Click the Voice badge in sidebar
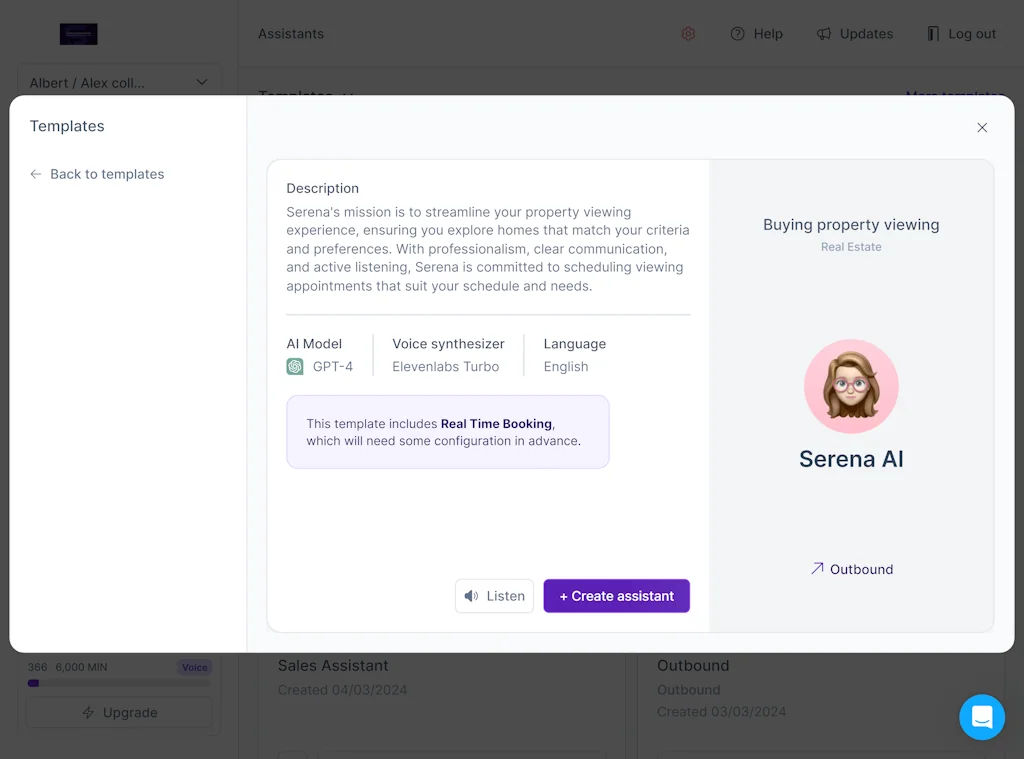Viewport: 1024px width, 759px height. 194,667
